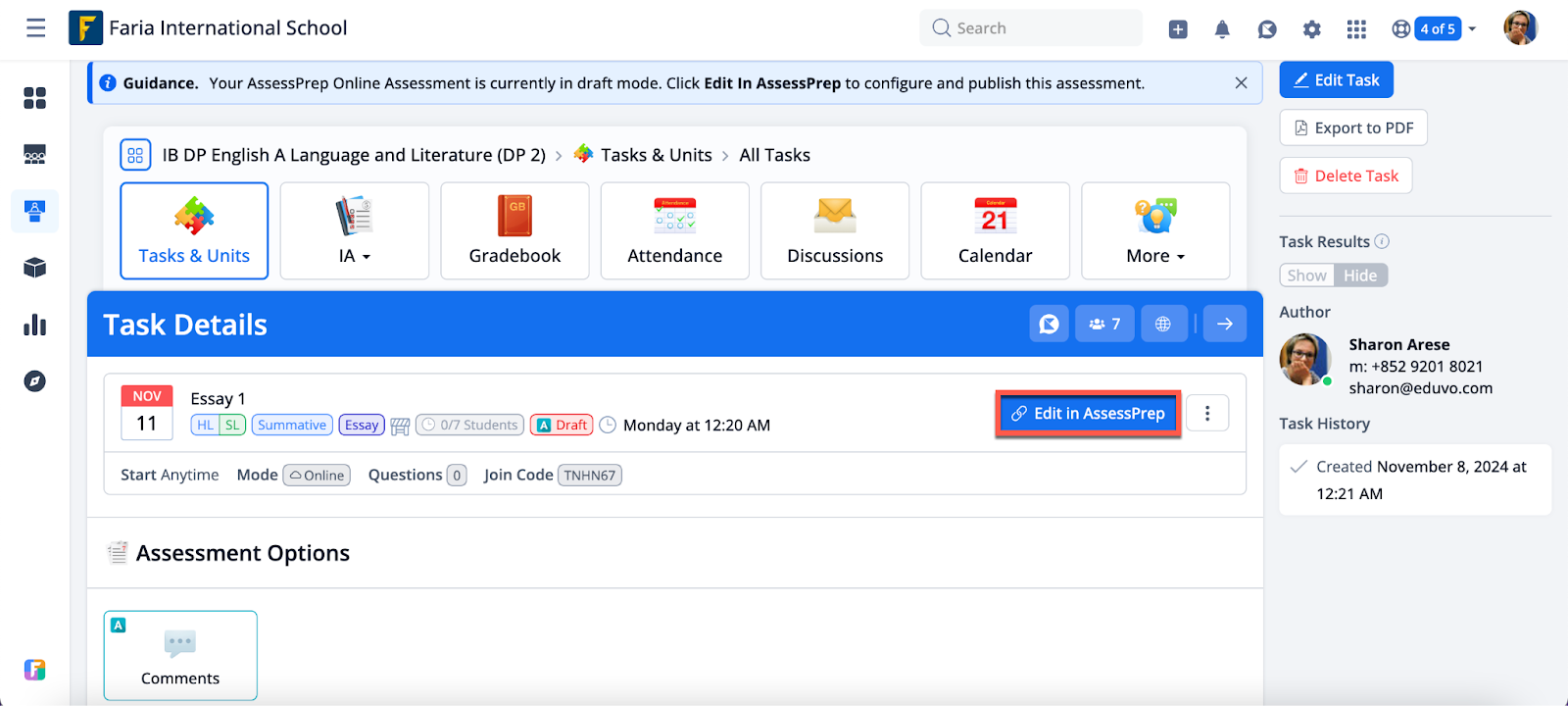Viewport: 1568px width, 706px height.
Task: Click the purple Essay tag
Action: 362,425
